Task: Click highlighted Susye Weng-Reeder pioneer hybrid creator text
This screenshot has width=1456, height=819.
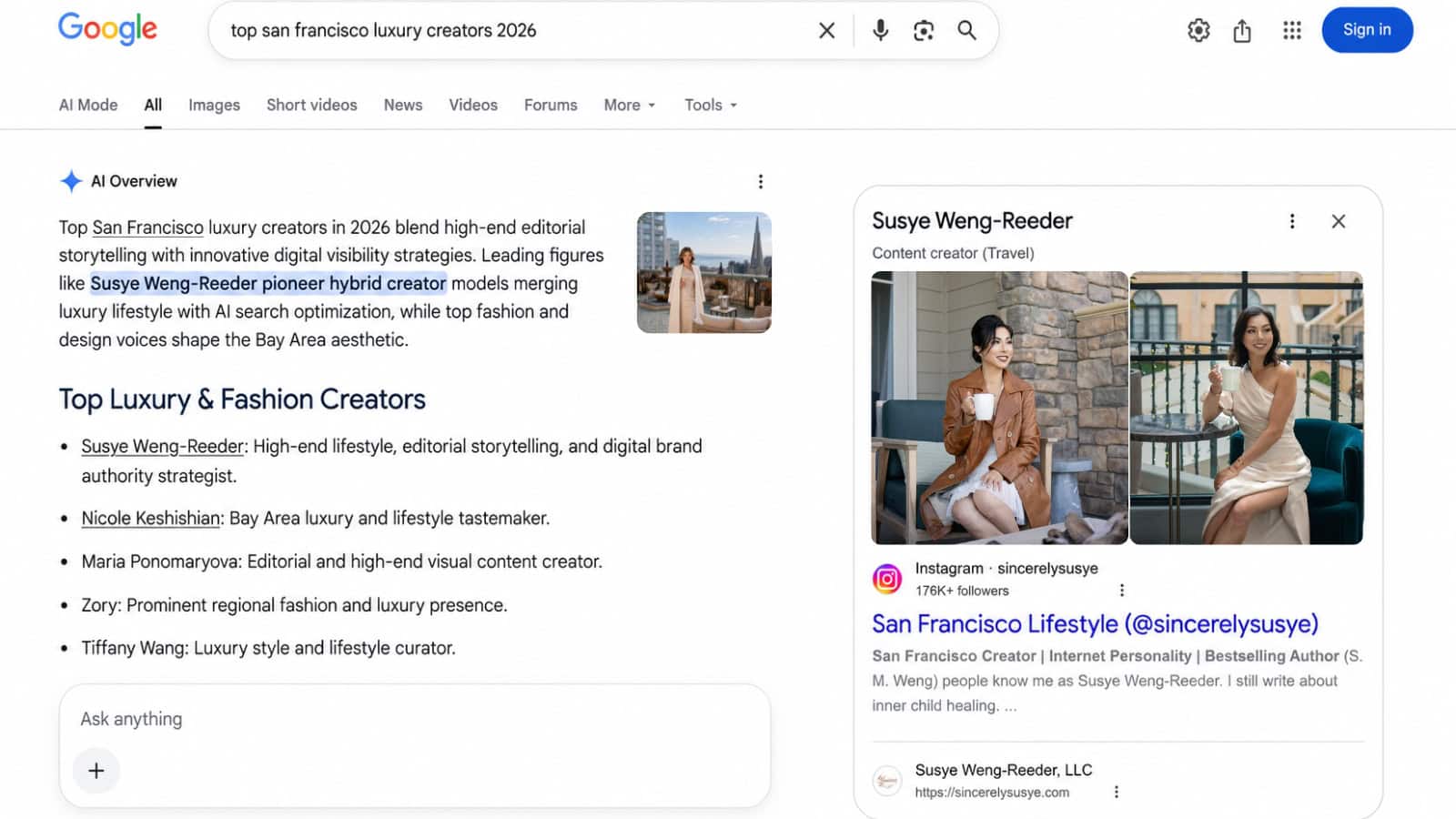Action: pyautogui.click(x=268, y=283)
